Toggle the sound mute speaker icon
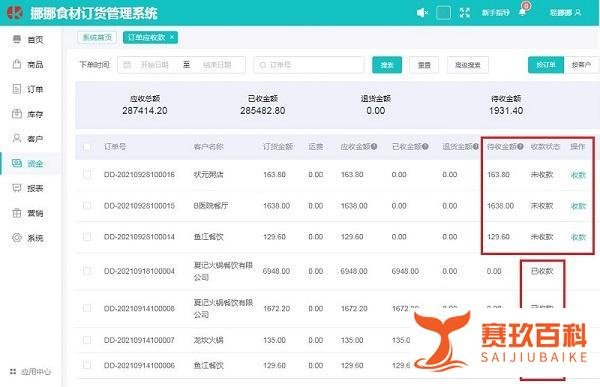This screenshot has height=387, width=600. coord(422,13)
